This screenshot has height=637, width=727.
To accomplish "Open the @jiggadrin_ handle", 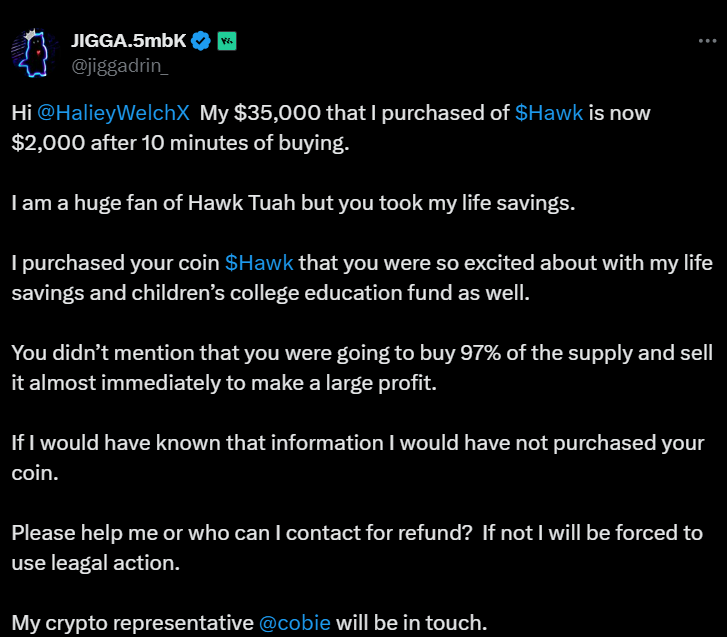I will 120,66.
